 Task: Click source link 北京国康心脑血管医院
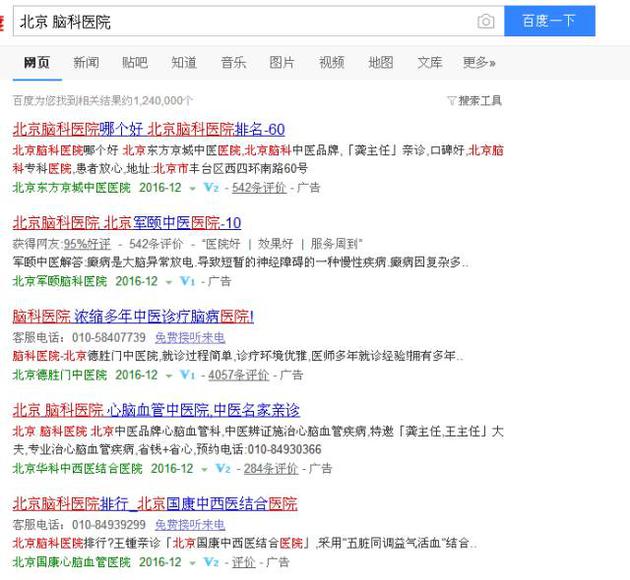pyautogui.click(x=72, y=562)
